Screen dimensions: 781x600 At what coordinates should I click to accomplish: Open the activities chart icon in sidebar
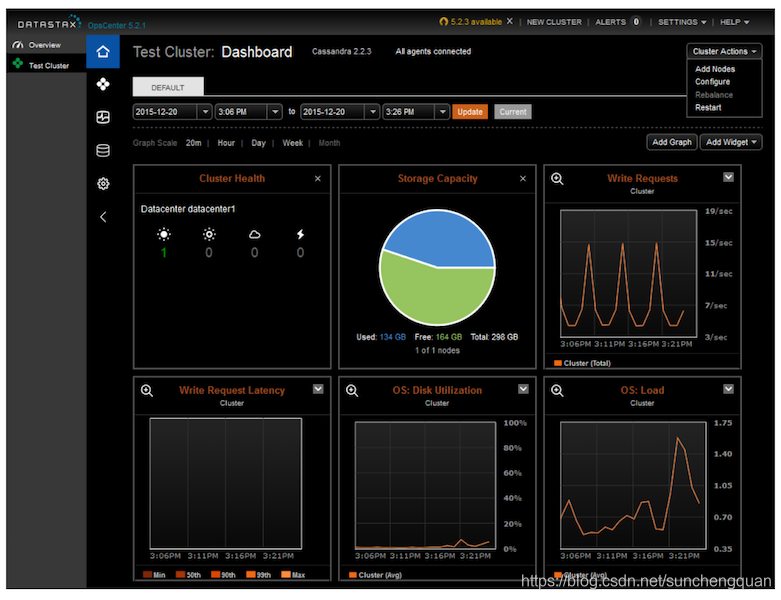(103, 117)
